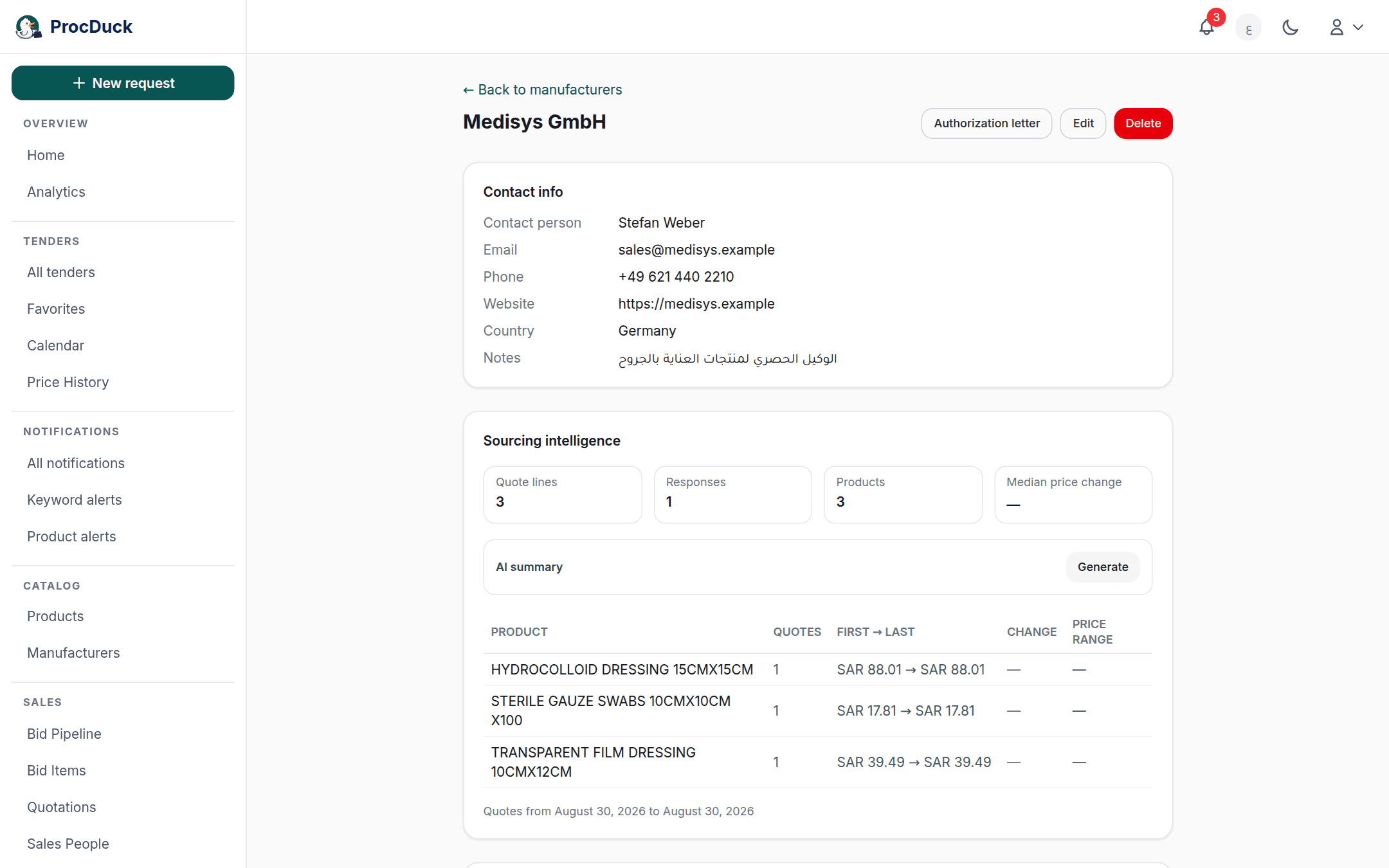1389x868 pixels.
Task: Open the Bid Pipeline
Action: click(64, 734)
